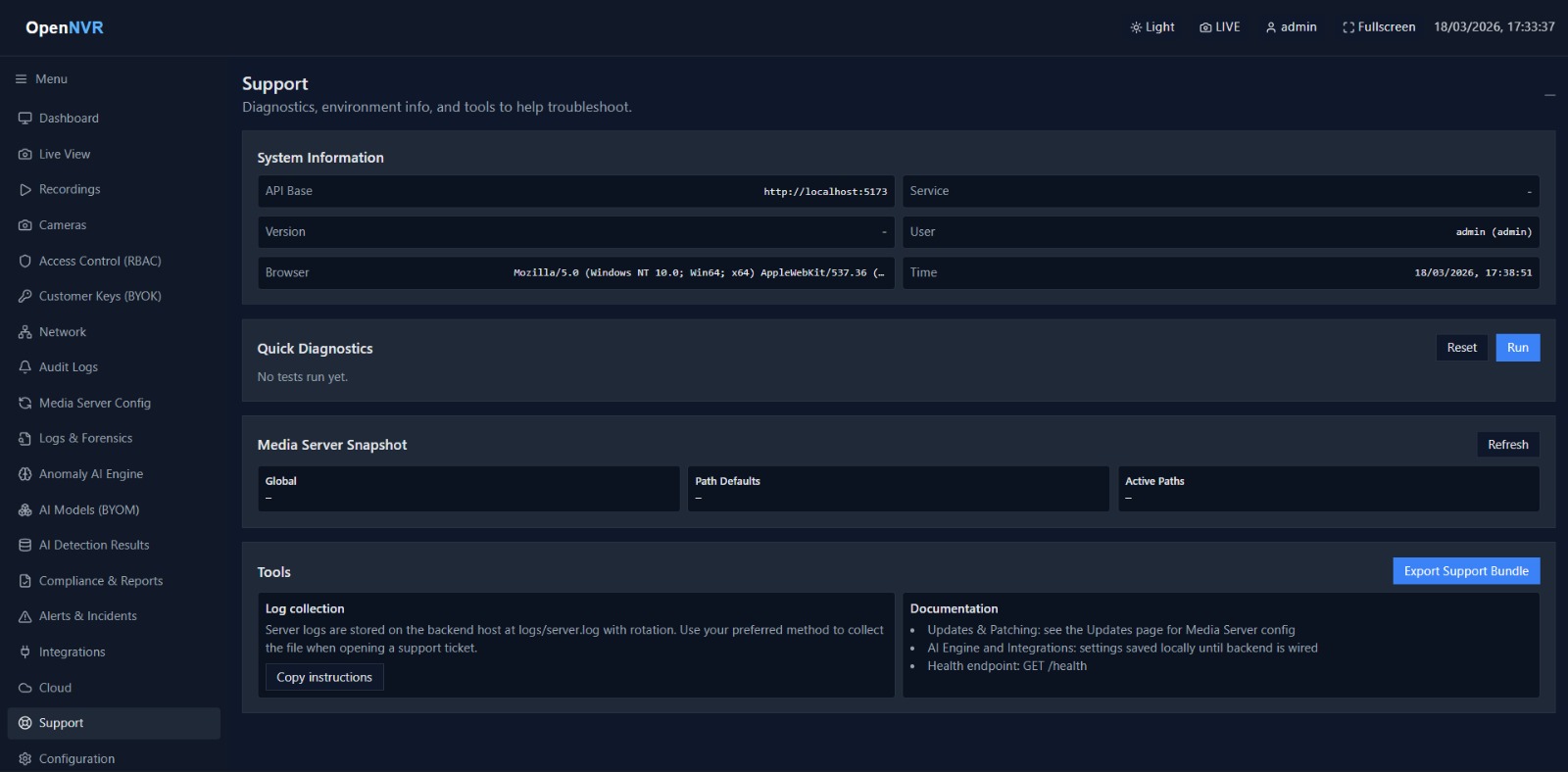Click the AI Models (BYOM) icon

(x=25, y=509)
